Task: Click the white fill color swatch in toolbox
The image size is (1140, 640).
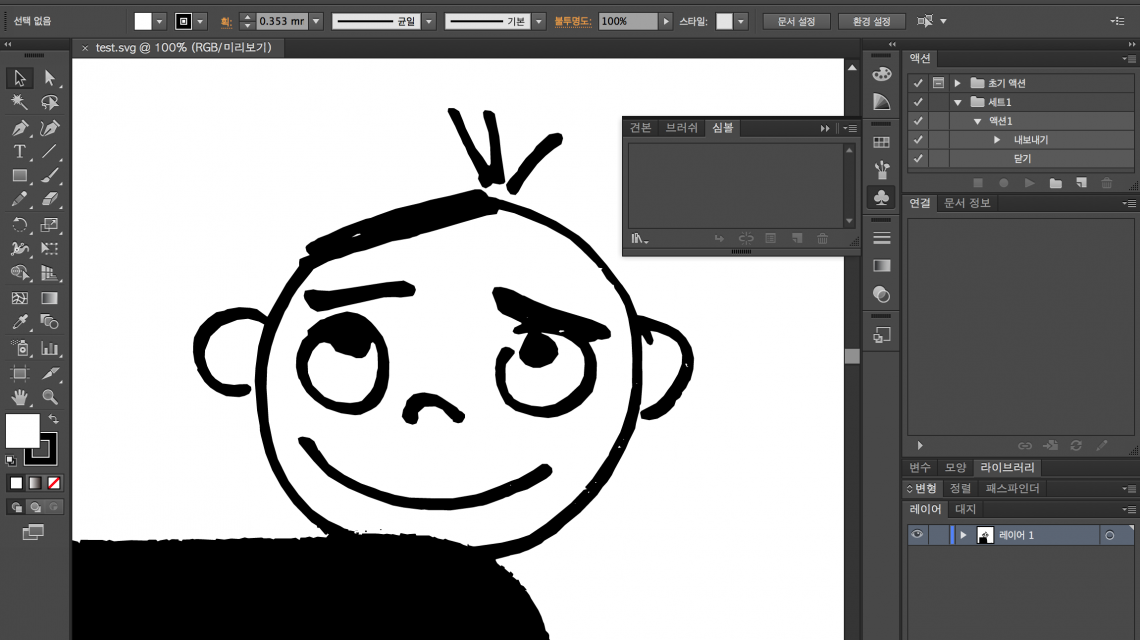Action: [x=22, y=431]
